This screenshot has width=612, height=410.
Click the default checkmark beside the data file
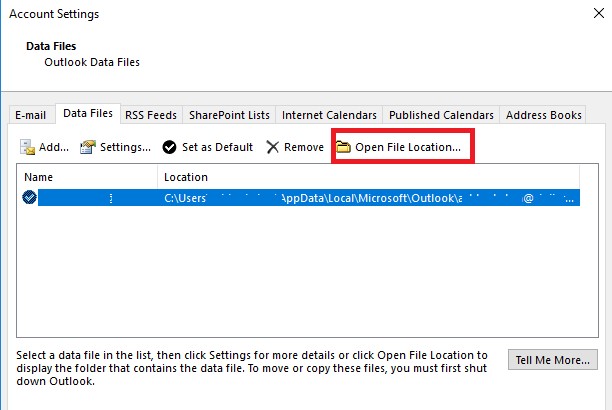pyautogui.click(x=29, y=198)
